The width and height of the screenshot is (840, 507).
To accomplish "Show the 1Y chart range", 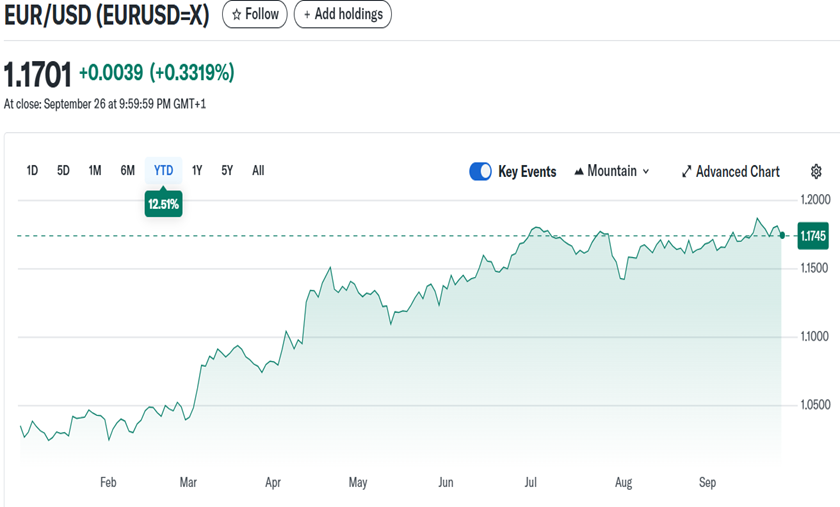I will click(197, 171).
